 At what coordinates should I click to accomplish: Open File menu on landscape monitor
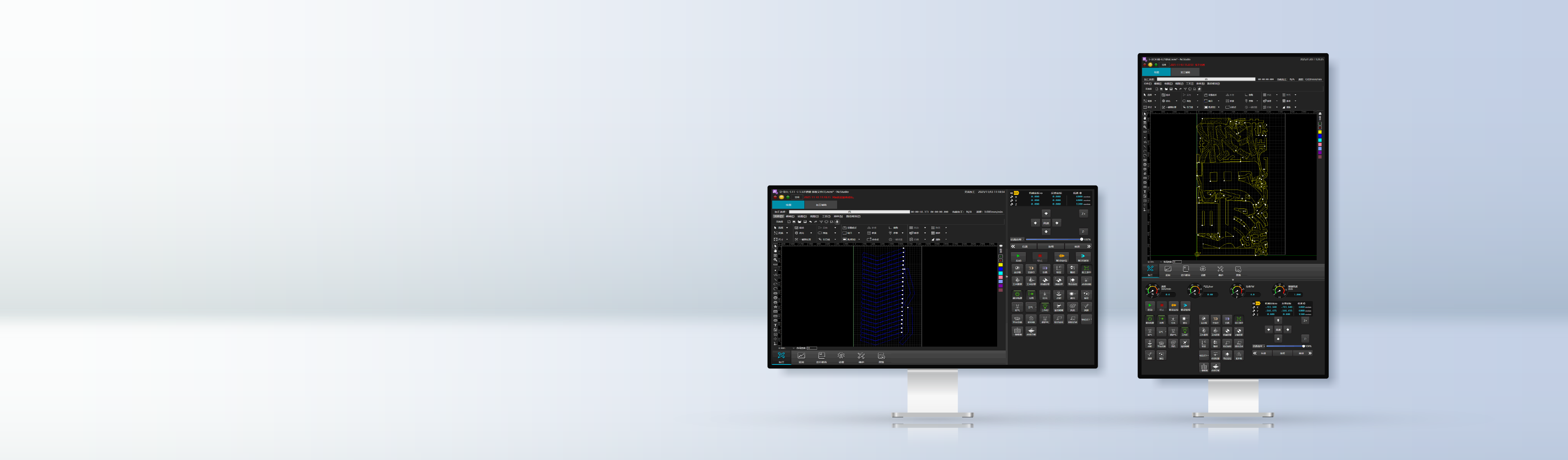[x=779, y=216]
